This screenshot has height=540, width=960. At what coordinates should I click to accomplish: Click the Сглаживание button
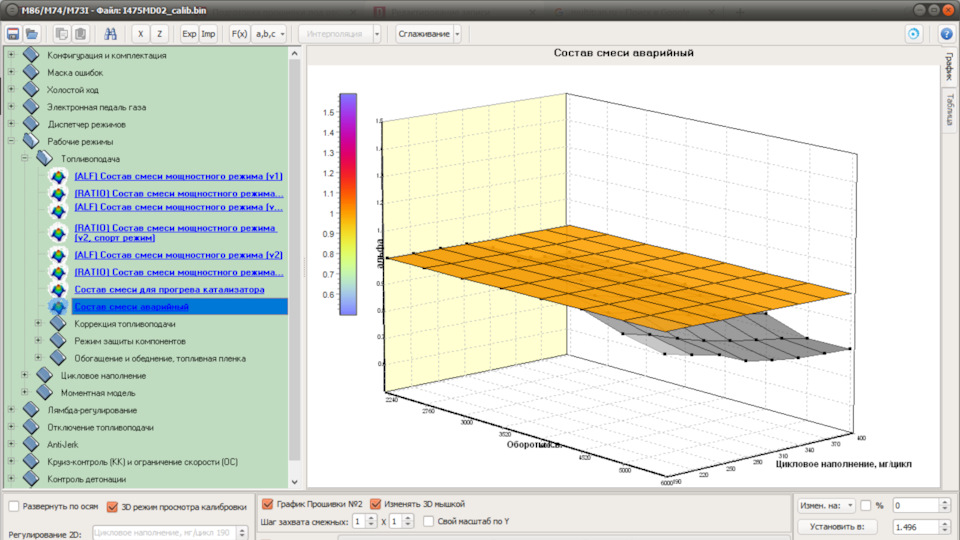pos(424,34)
